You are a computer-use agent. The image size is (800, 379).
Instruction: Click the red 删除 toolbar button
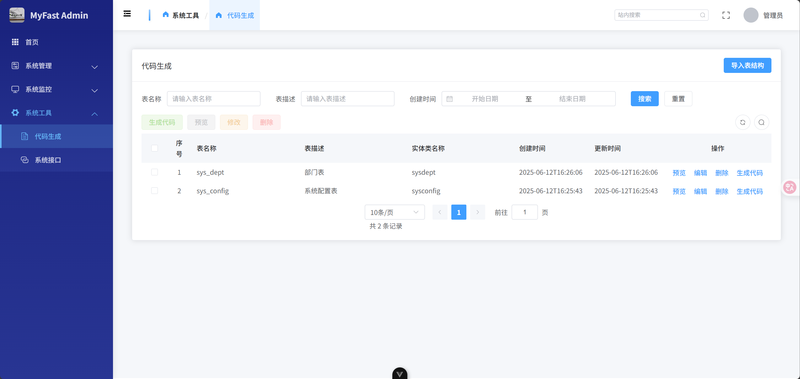click(266, 122)
